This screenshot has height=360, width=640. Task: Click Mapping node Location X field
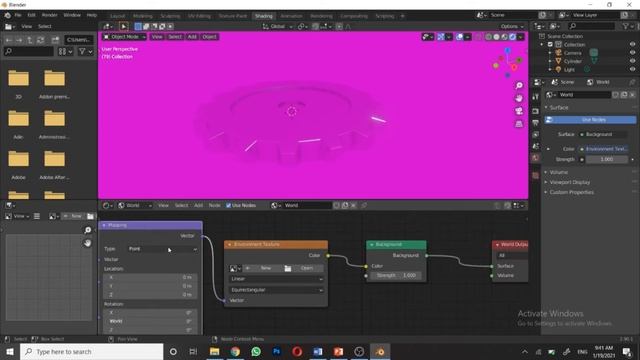(x=150, y=277)
